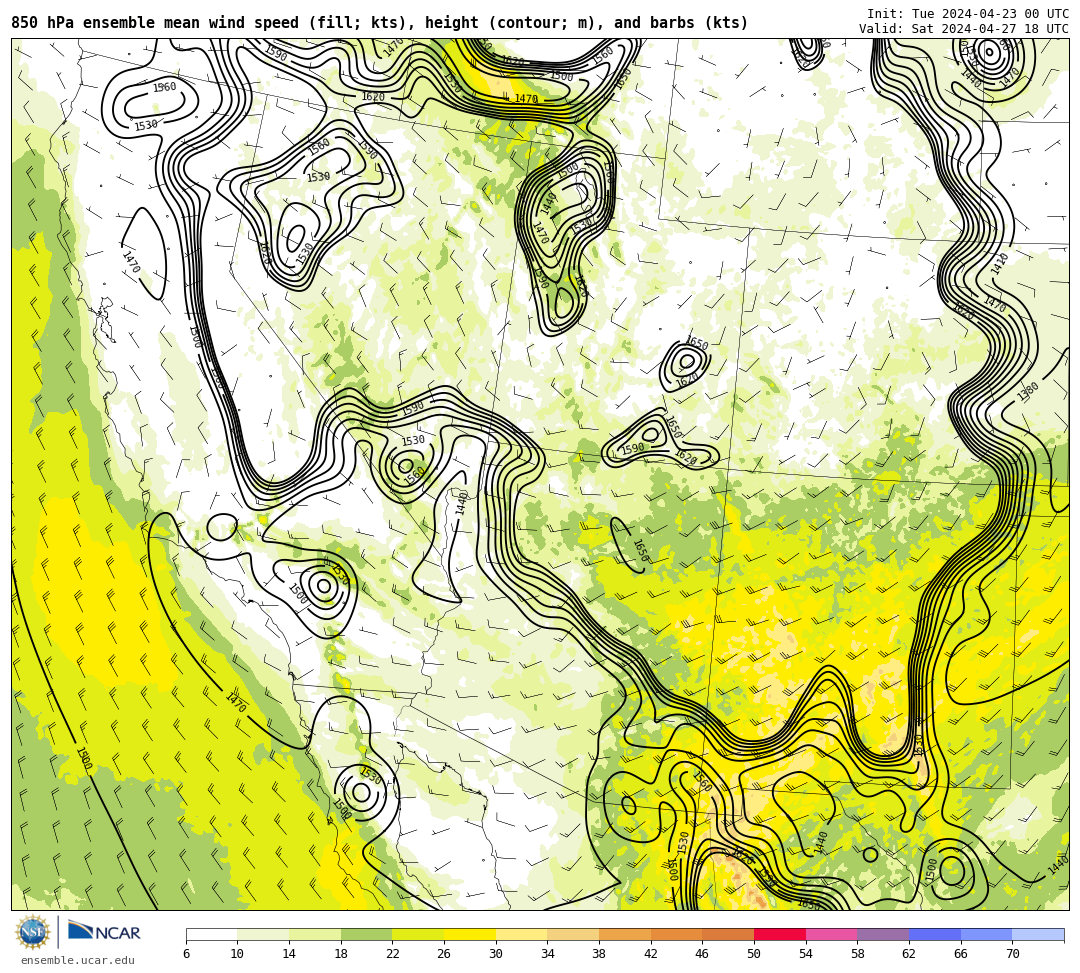
Task: Select the 'Init: Tue 2024-04-23 00 UTC' text
Action: click(x=968, y=14)
